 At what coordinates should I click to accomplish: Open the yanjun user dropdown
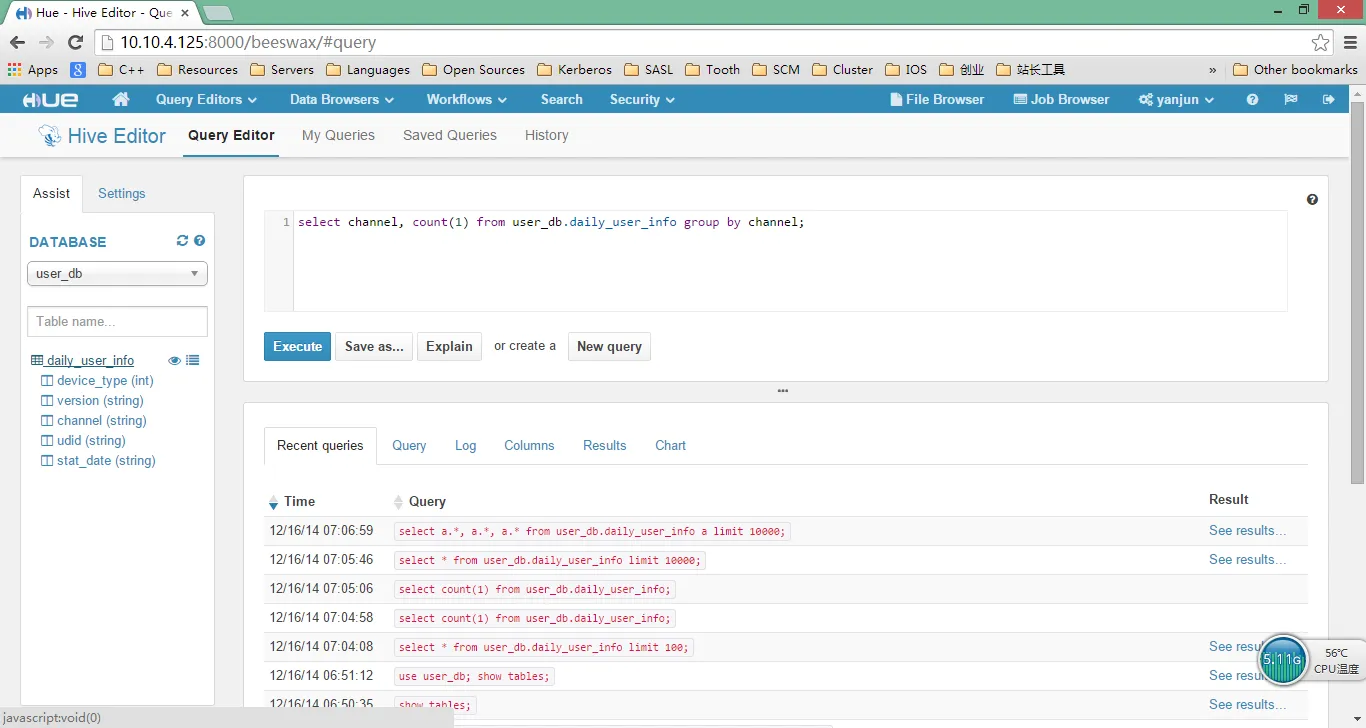[1176, 99]
